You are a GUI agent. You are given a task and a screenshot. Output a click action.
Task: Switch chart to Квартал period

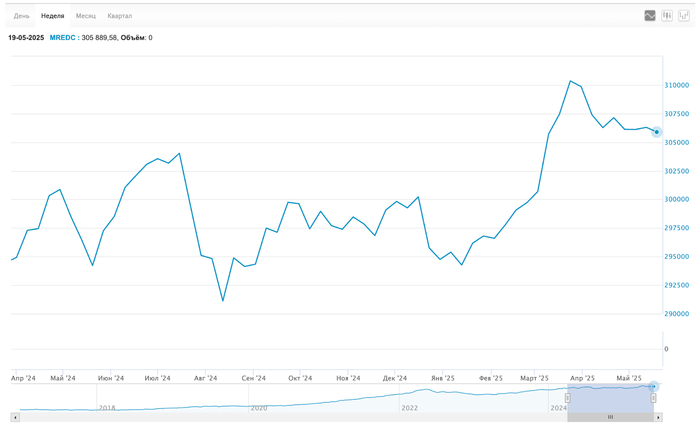[120, 16]
